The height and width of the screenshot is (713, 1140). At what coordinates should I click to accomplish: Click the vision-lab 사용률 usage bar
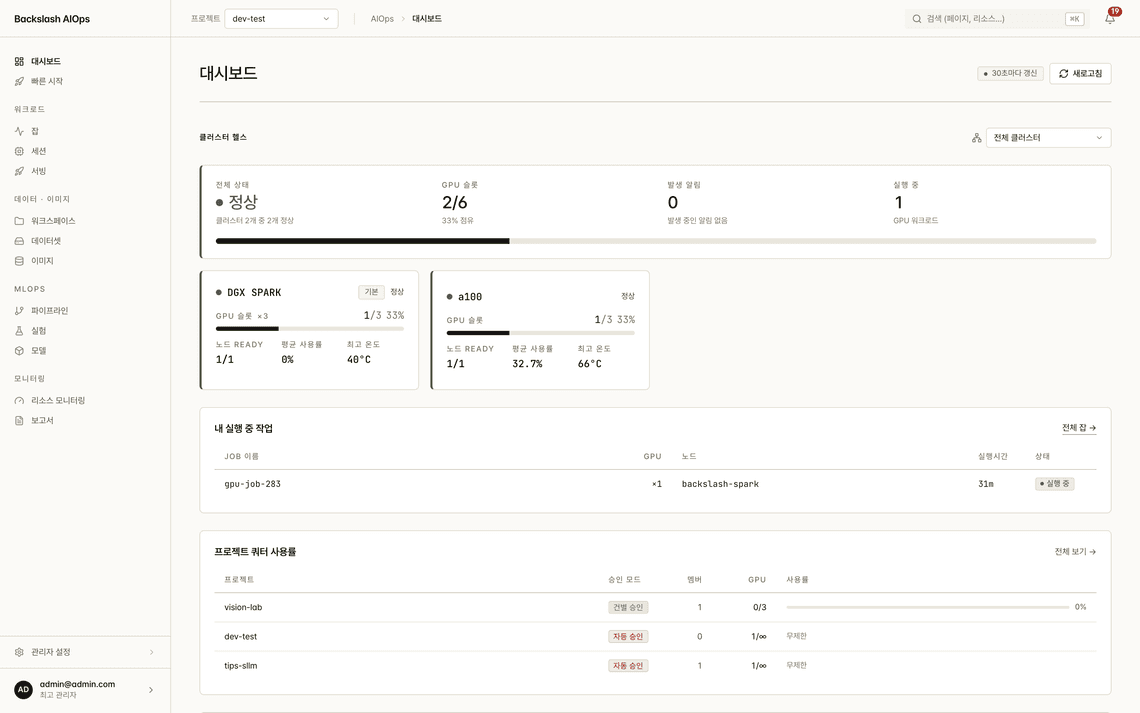[x=928, y=608]
